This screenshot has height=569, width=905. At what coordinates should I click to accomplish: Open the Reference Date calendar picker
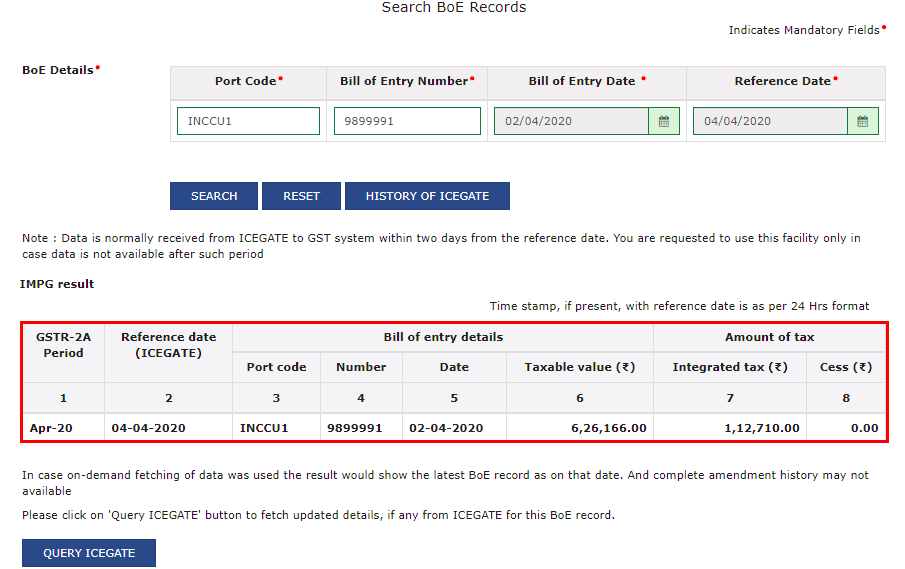tap(863, 121)
